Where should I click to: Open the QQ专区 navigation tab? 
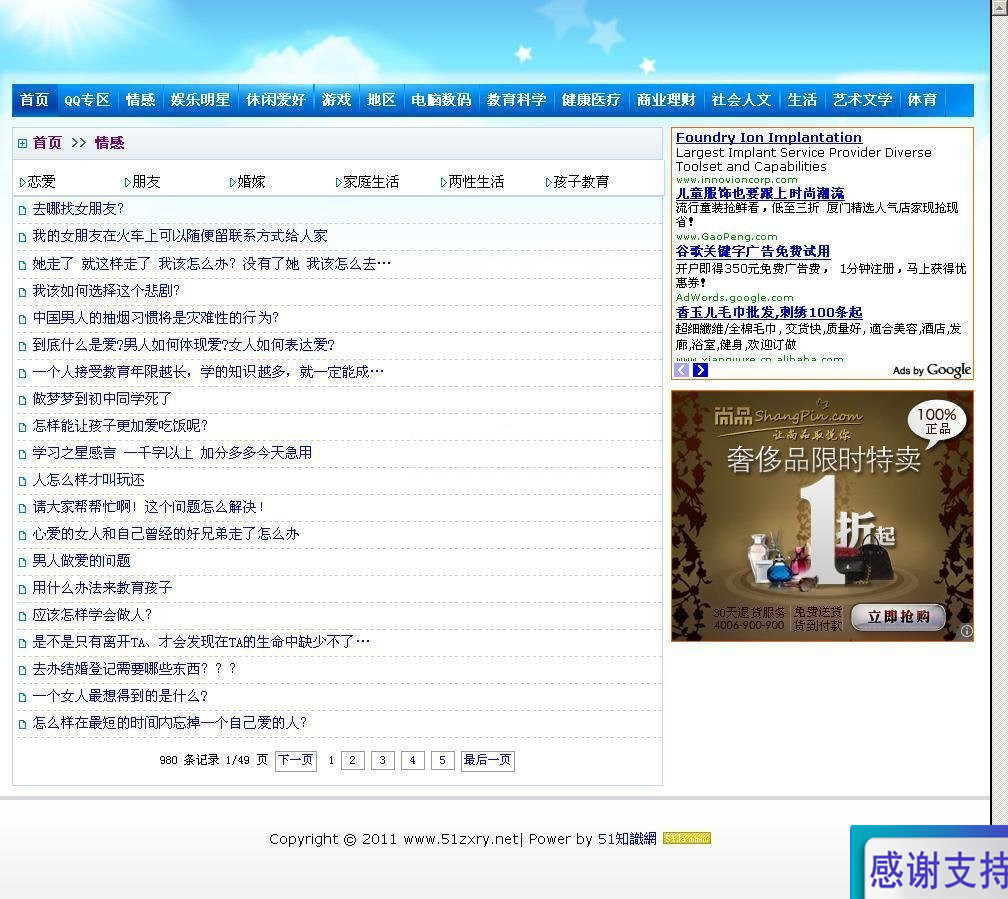[x=87, y=100]
